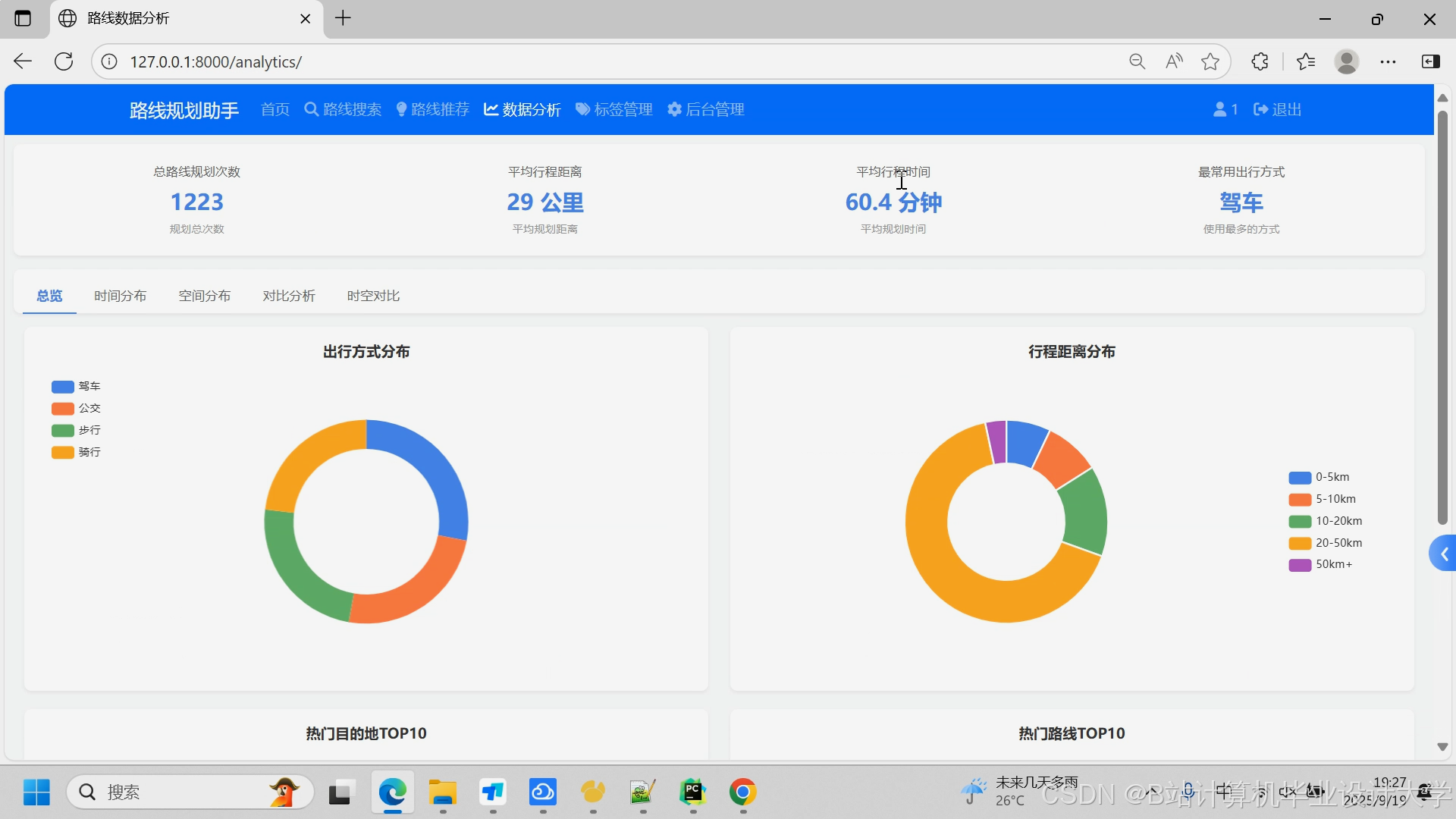
Task: Open the 对比分析 tab
Action: [288, 296]
